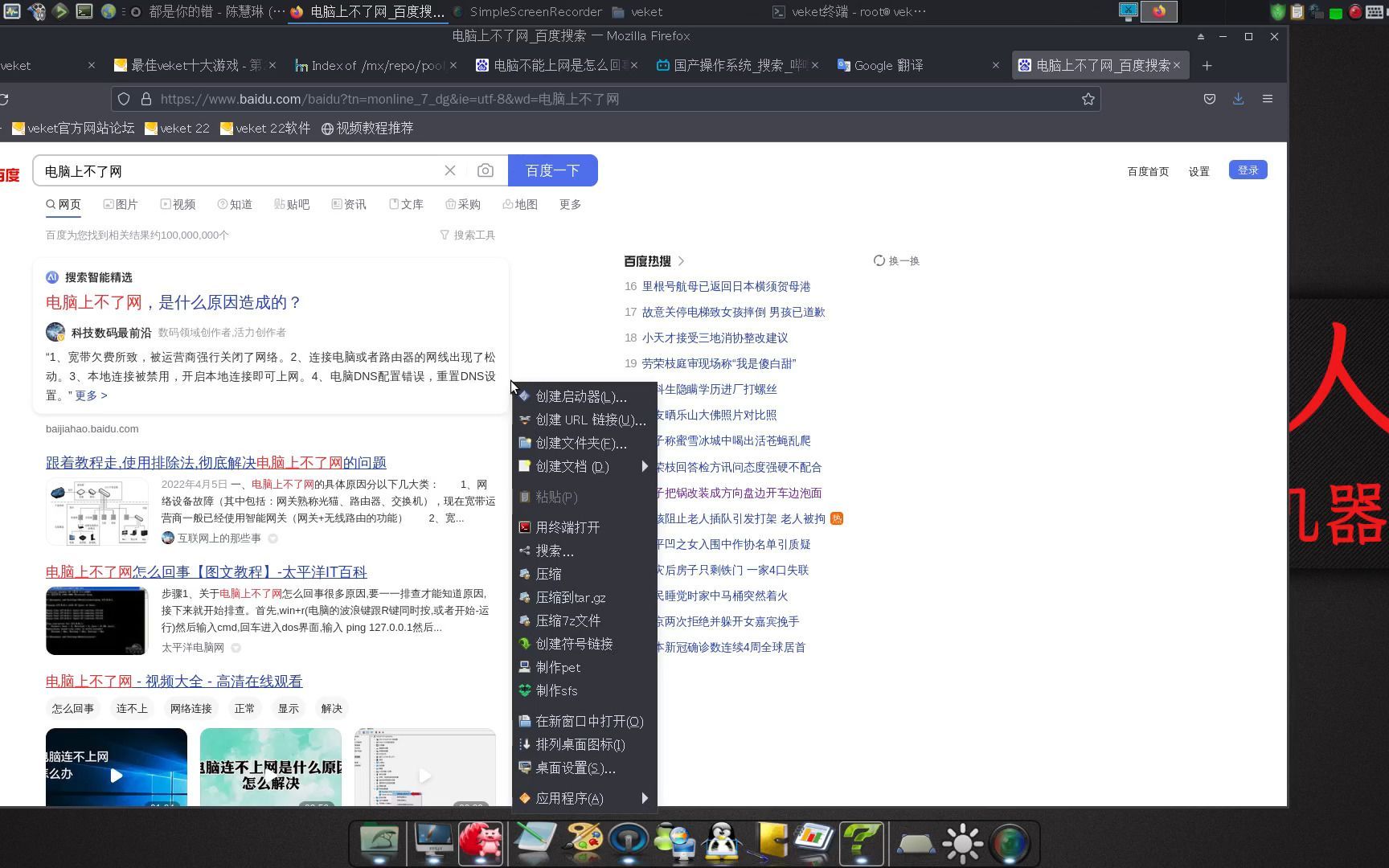Filter videos by 网络连接 tag
The image size is (1389, 868).
191,708
